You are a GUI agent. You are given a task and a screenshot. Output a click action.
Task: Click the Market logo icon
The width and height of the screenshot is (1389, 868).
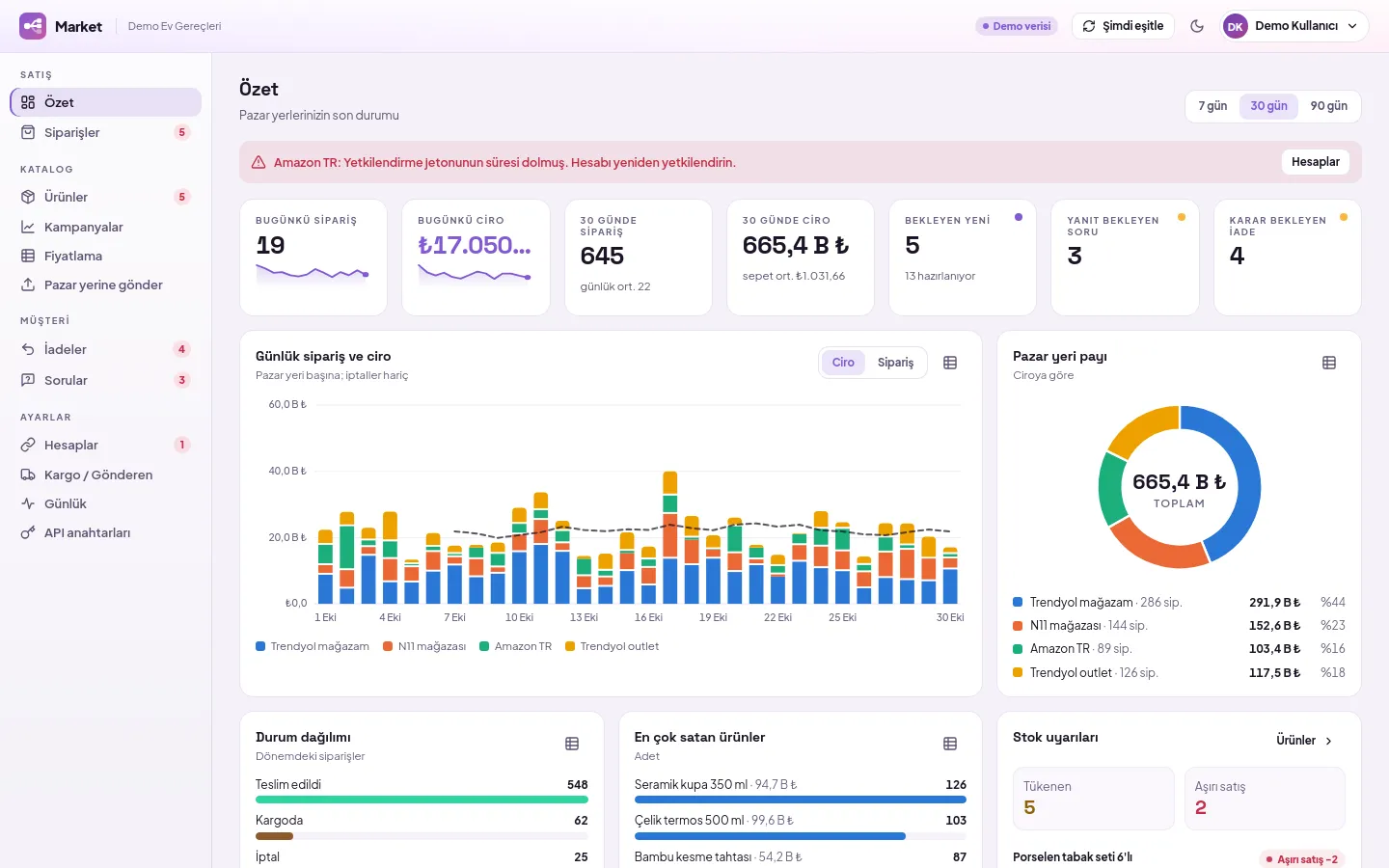[33, 26]
